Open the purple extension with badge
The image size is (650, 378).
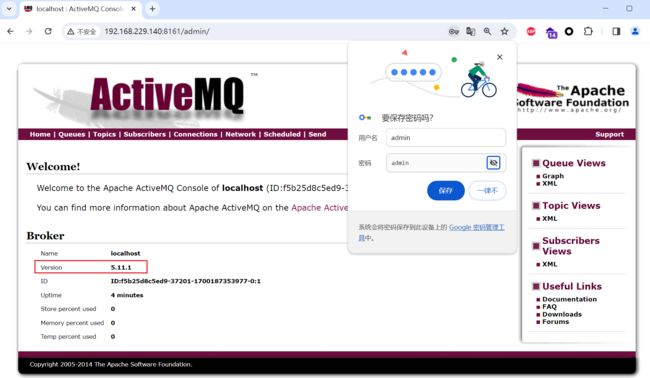(551, 32)
